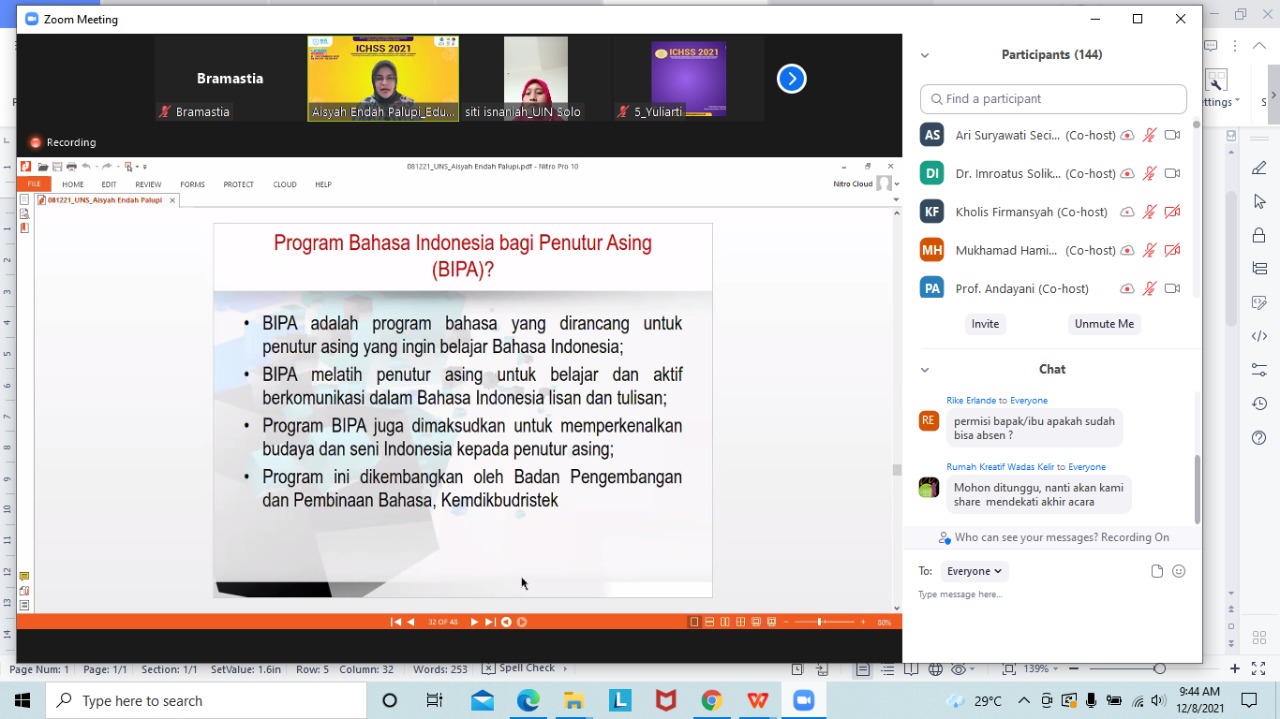Click the chat panel scrollbar
The height and width of the screenshot is (719, 1280).
1197,489
